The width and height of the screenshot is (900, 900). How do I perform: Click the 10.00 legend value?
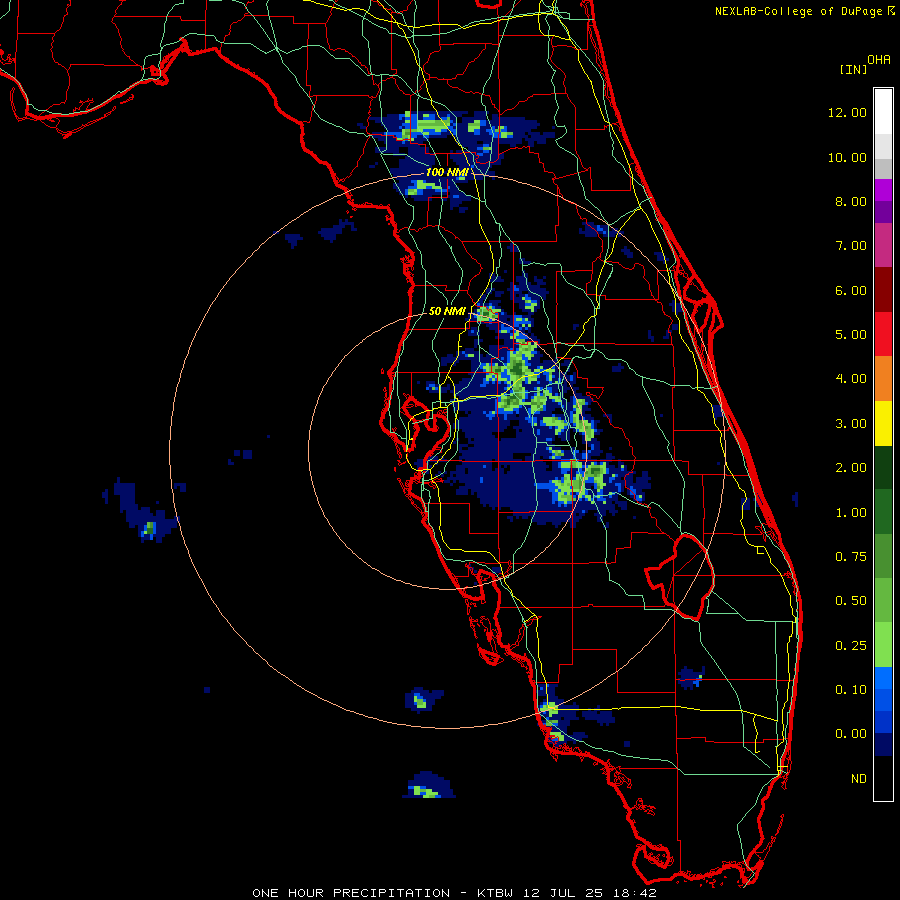coord(847,157)
